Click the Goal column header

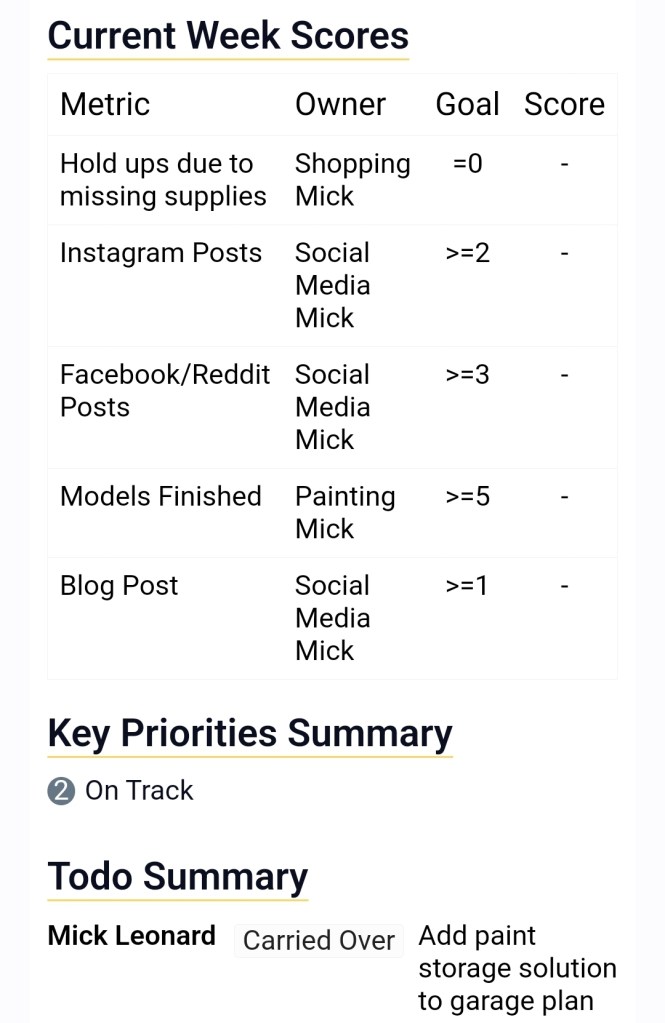pos(467,104)
